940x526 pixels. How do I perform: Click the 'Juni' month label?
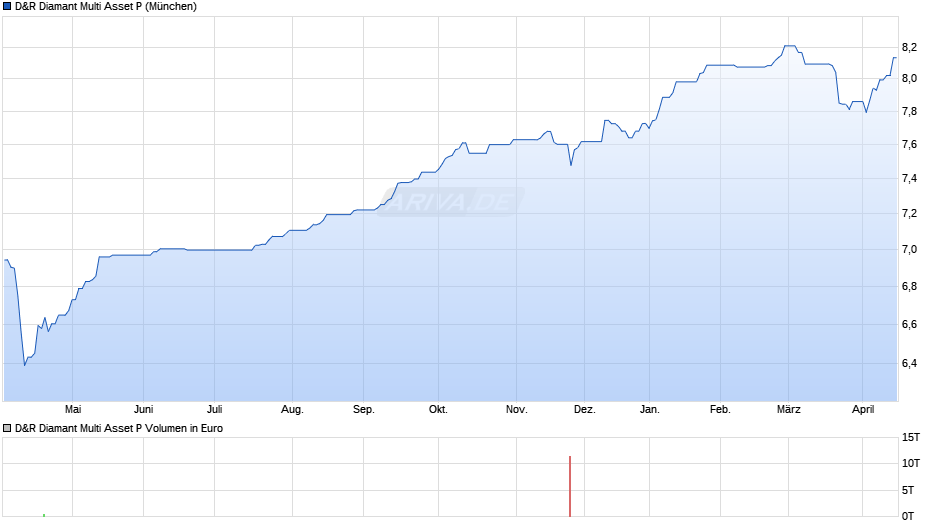143,409
